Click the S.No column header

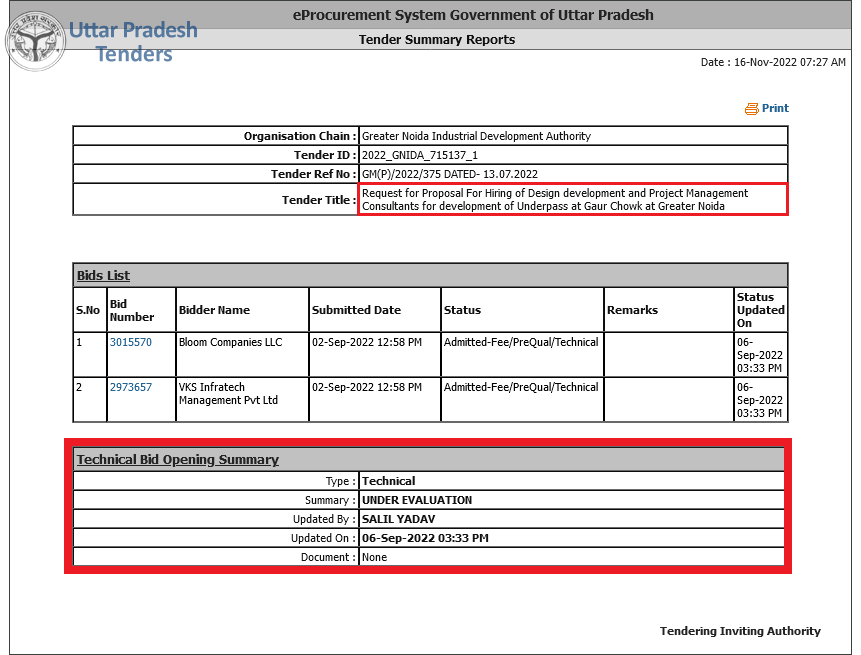pos(88,310)
